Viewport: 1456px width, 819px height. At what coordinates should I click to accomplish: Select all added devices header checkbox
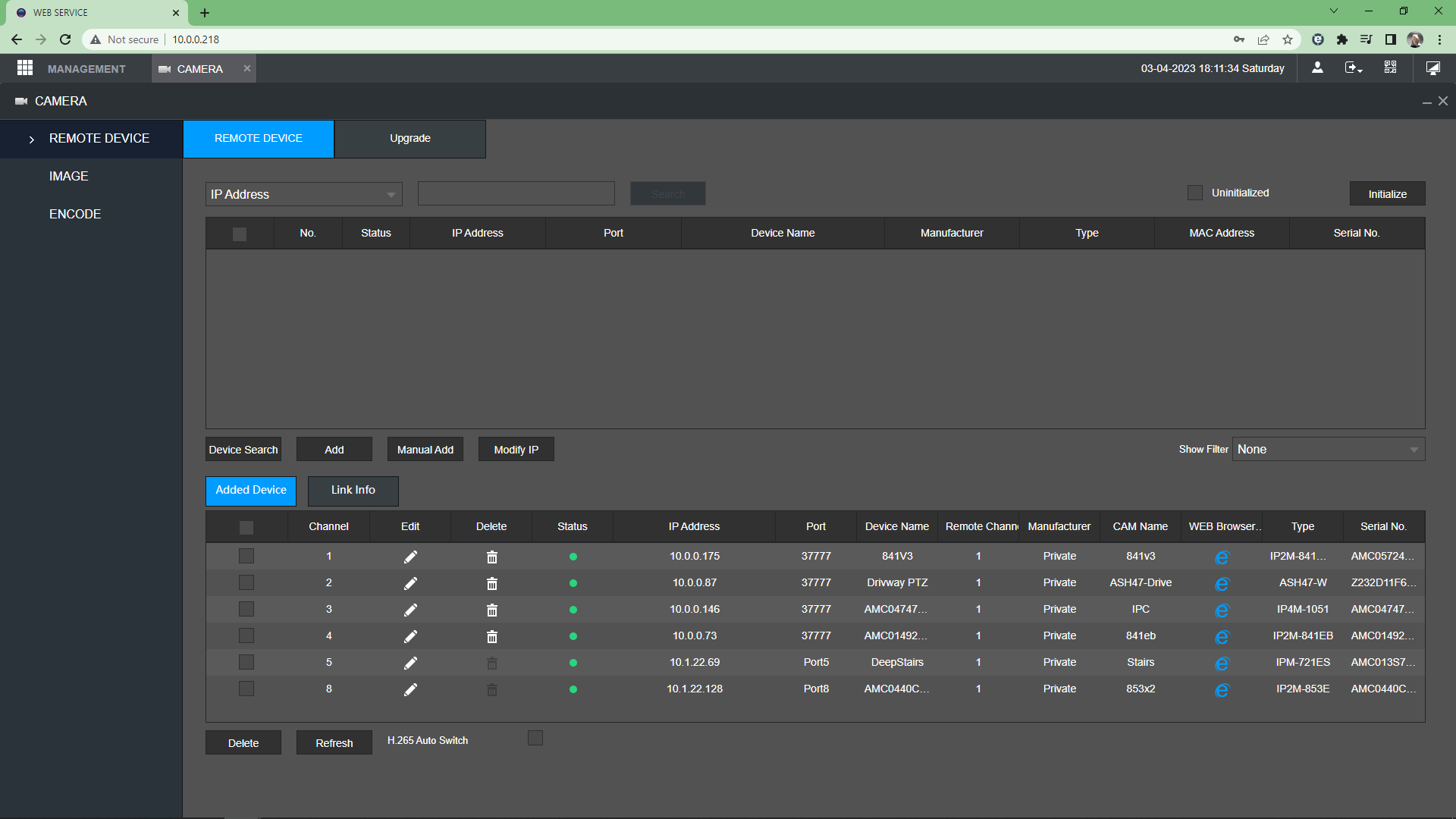[x=246, y=527]
